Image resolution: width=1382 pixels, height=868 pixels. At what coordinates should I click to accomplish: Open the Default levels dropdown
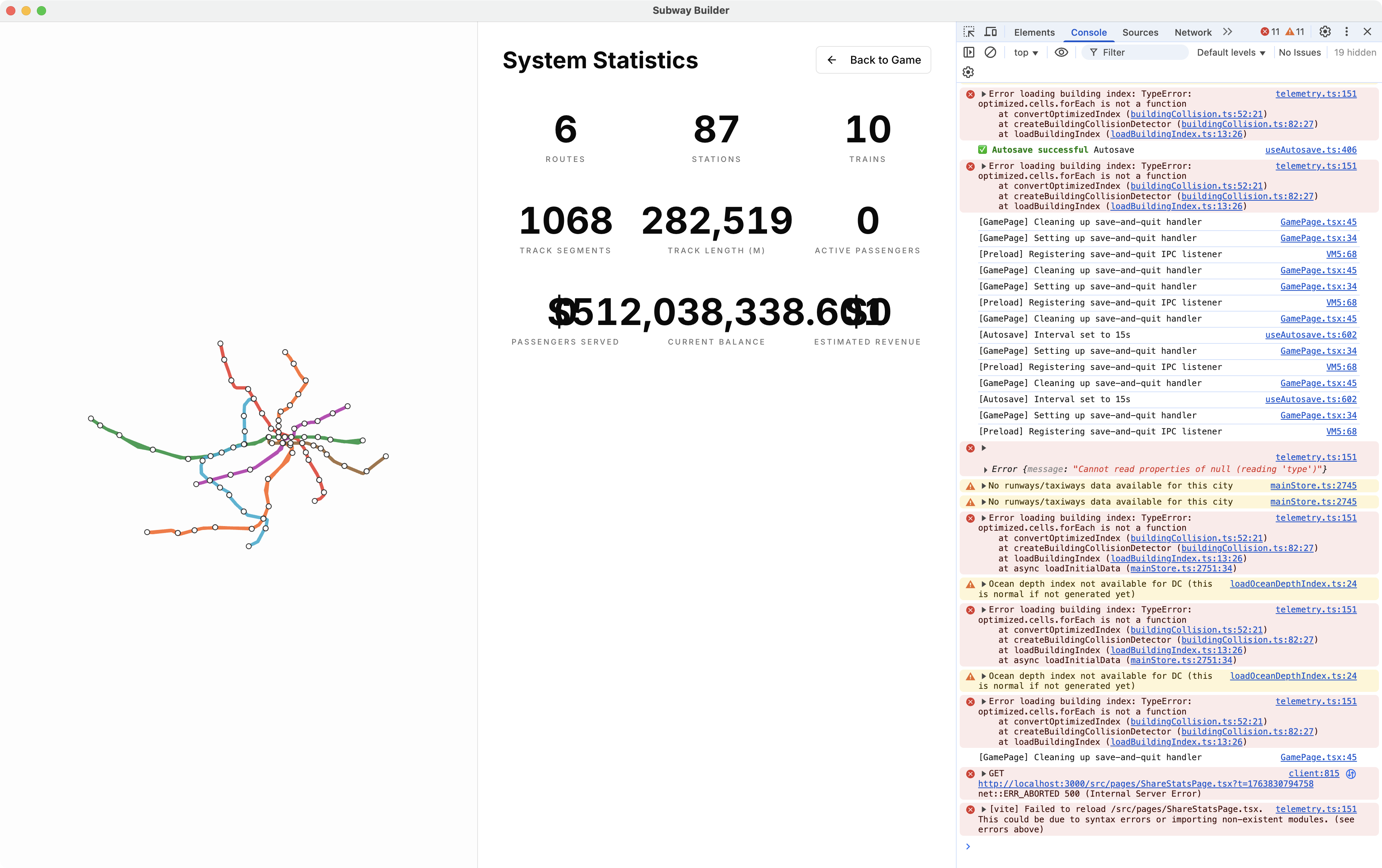pos(1230,53)
